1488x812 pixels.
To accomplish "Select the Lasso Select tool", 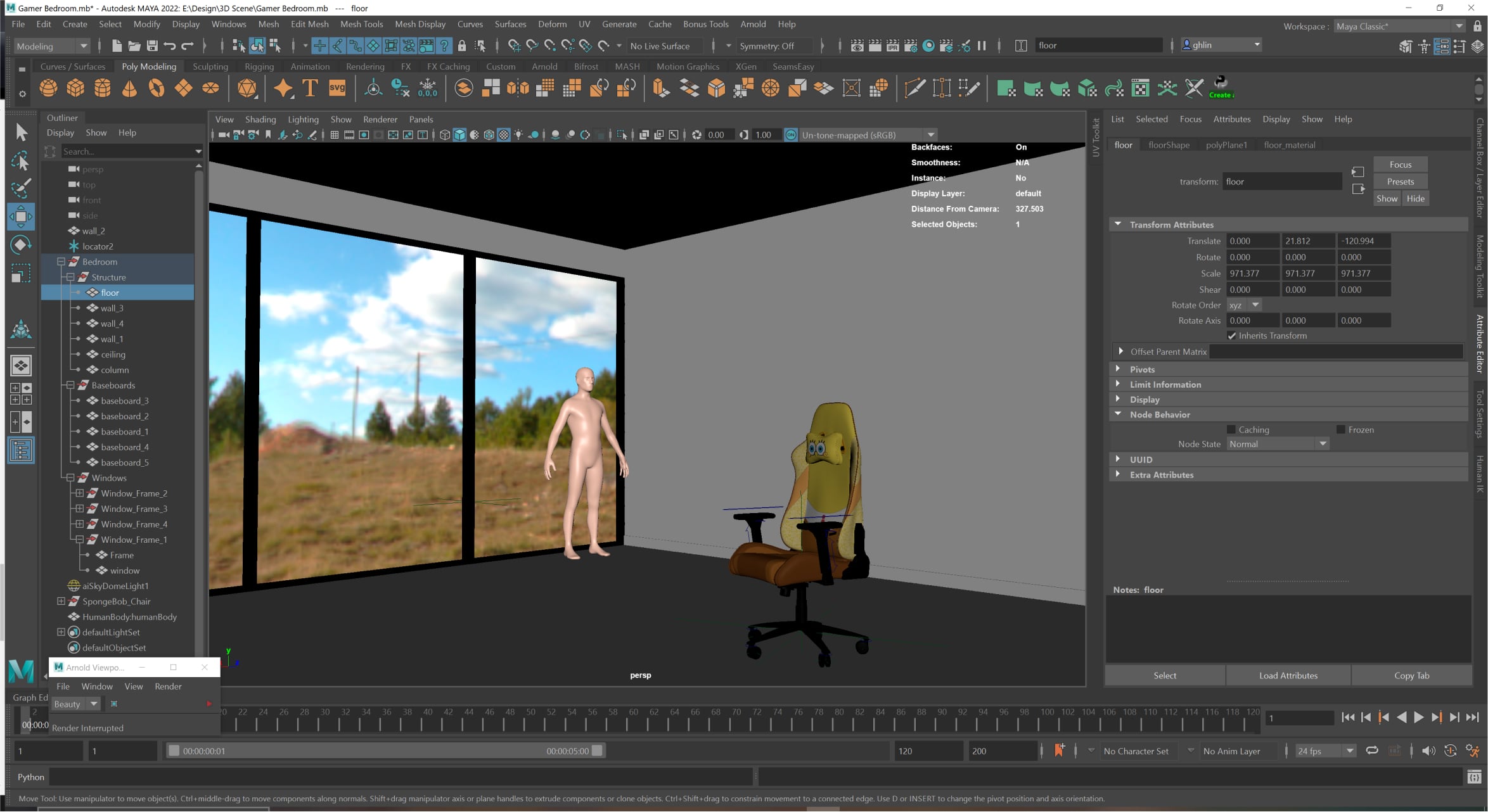I will pyautogui.click(x=21, y=161).
